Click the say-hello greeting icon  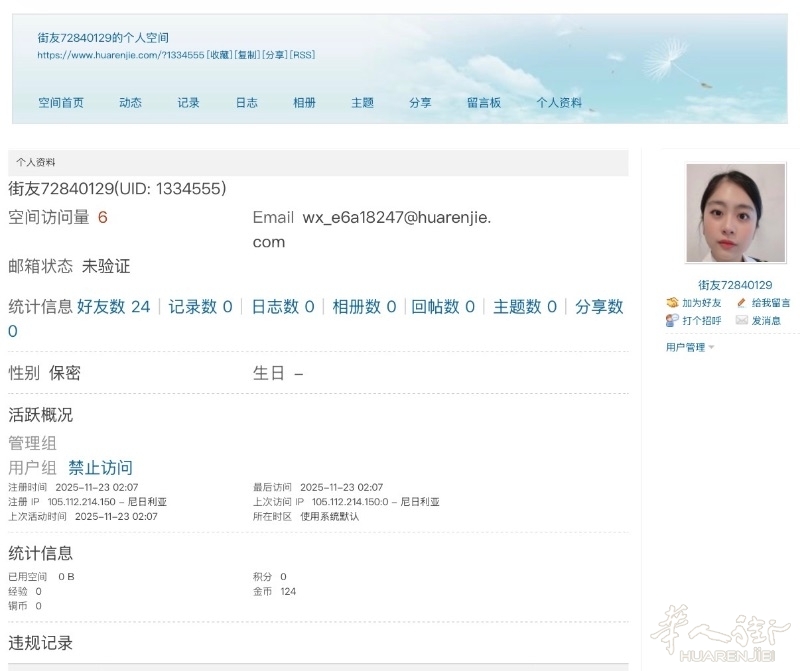[x=672, y=321]
